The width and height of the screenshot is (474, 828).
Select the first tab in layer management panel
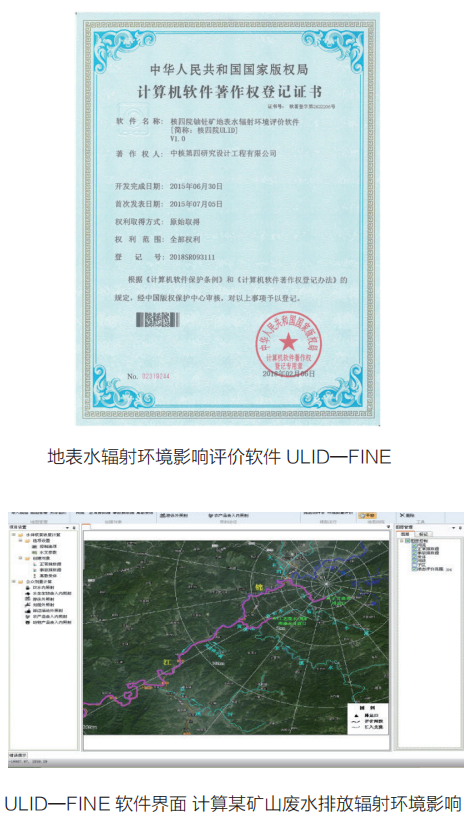[405, 534]
